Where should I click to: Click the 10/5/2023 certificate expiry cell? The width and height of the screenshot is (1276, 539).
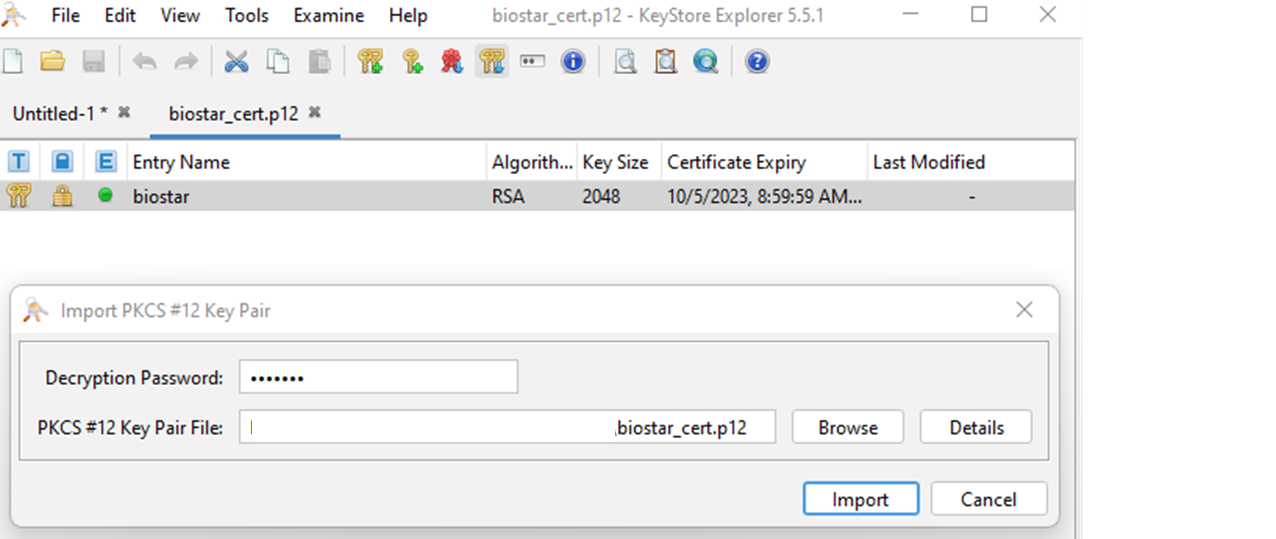tap(764, 197)
